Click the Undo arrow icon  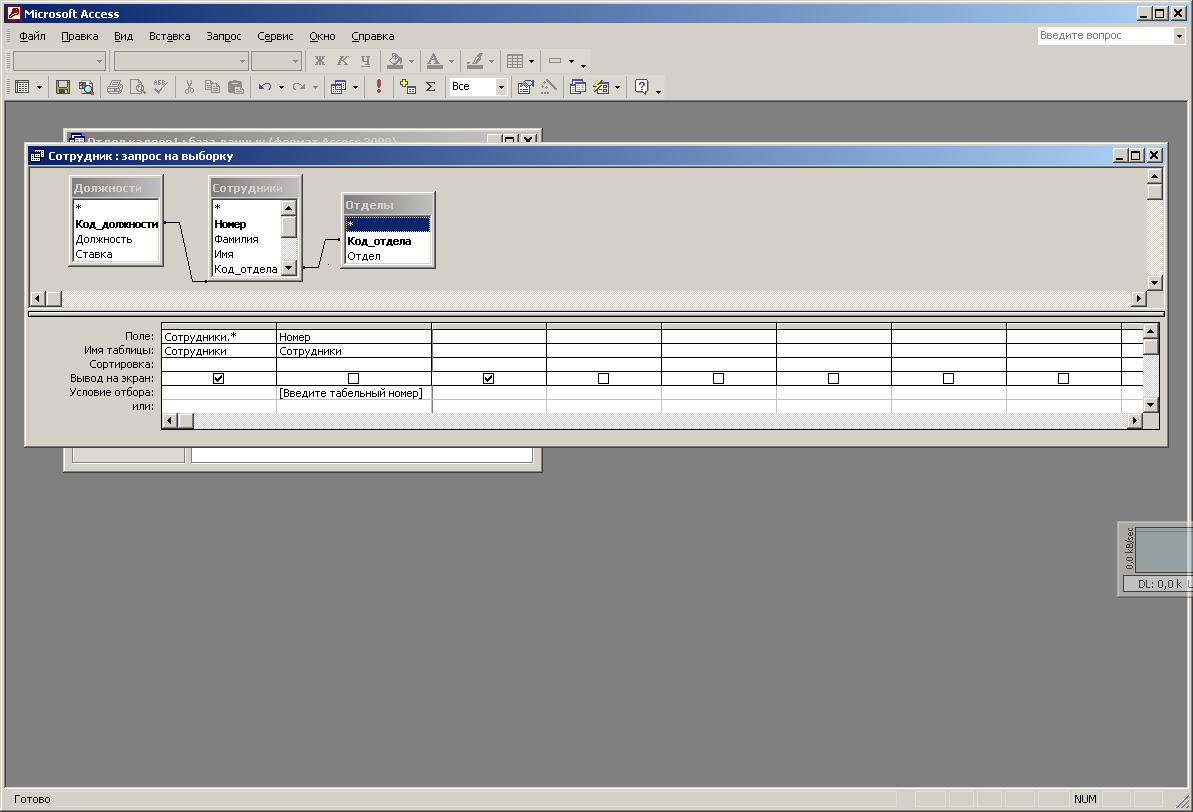265,87
